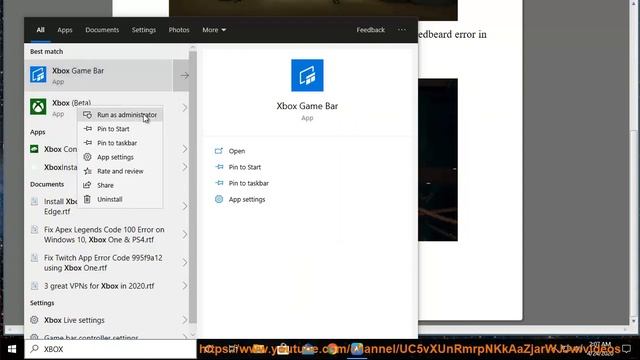Viewport: 640px width, 360px height.
Task: Expand Xbox Live settings chevron
Action: click(x=184, y=320)
